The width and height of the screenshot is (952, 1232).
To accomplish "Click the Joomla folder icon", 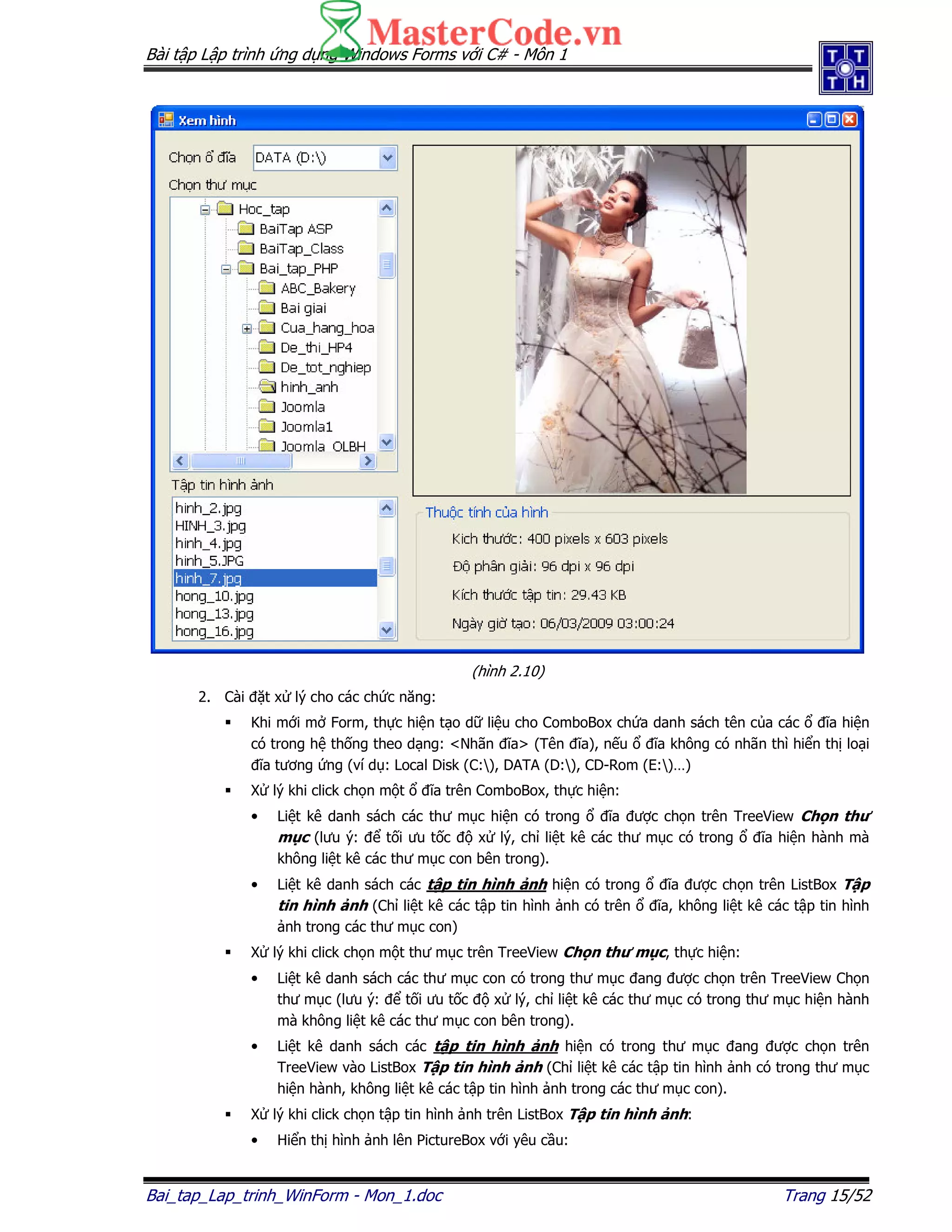I will coord(267,406).
